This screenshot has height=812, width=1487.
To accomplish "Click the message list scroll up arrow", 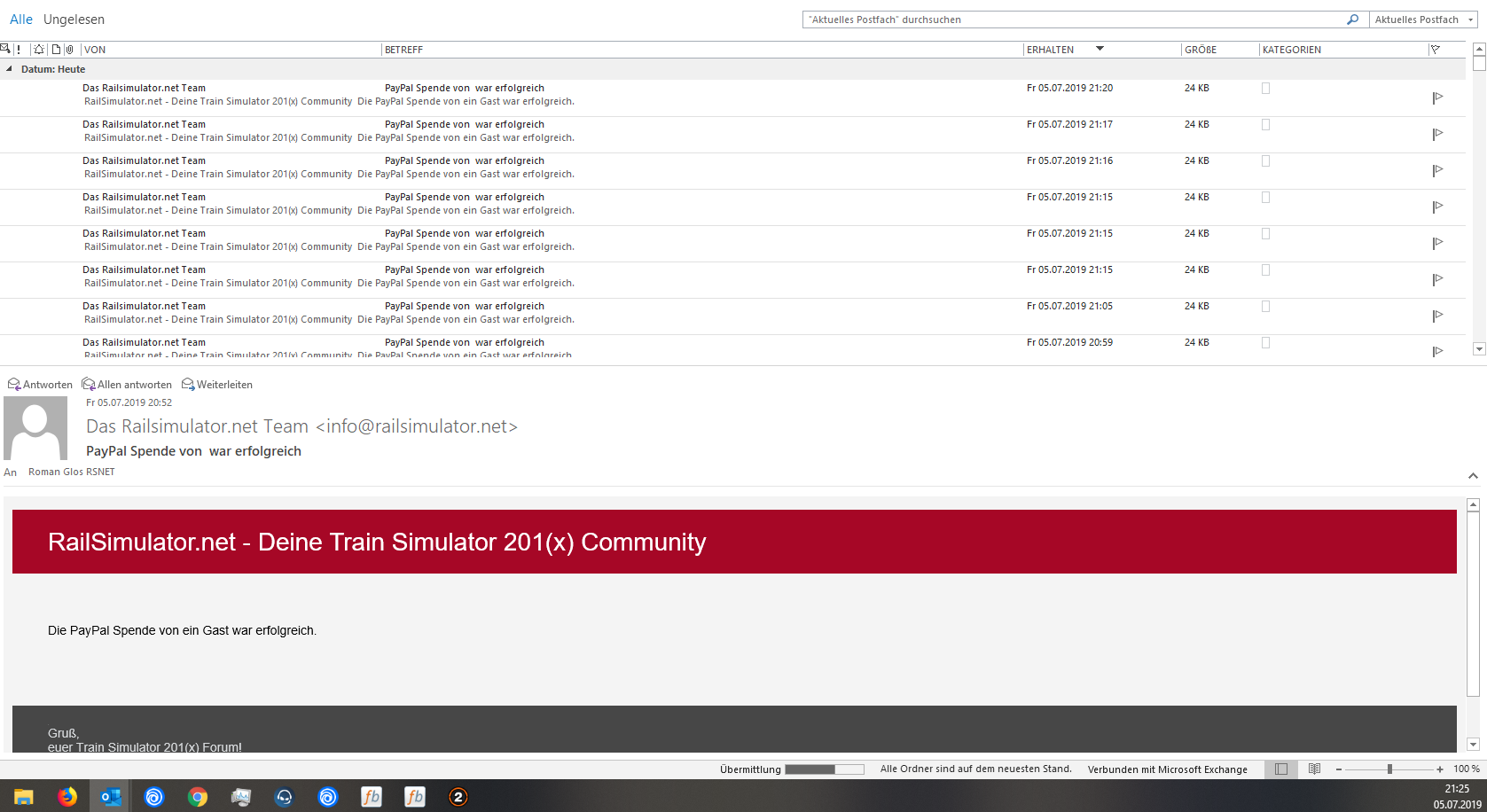I will coord(1479,49).
